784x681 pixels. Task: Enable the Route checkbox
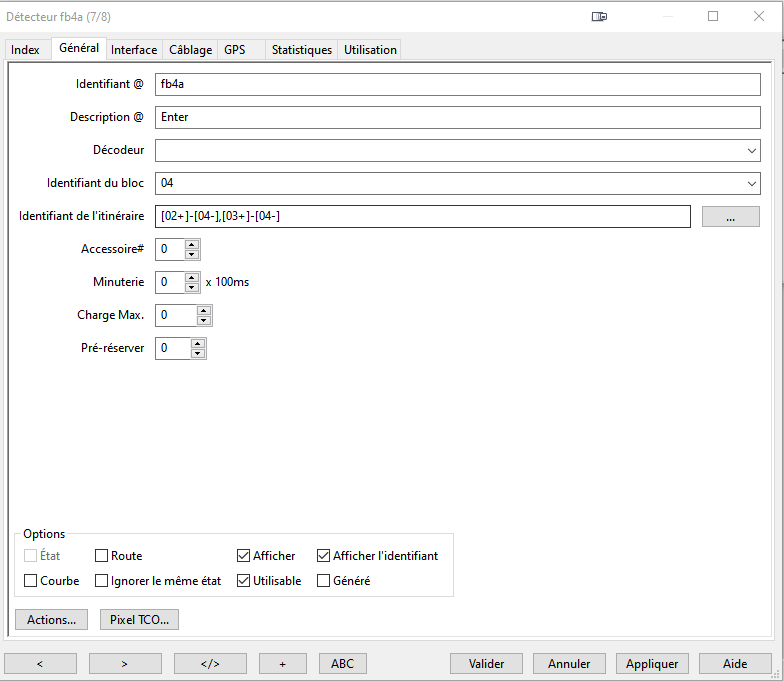102,556
